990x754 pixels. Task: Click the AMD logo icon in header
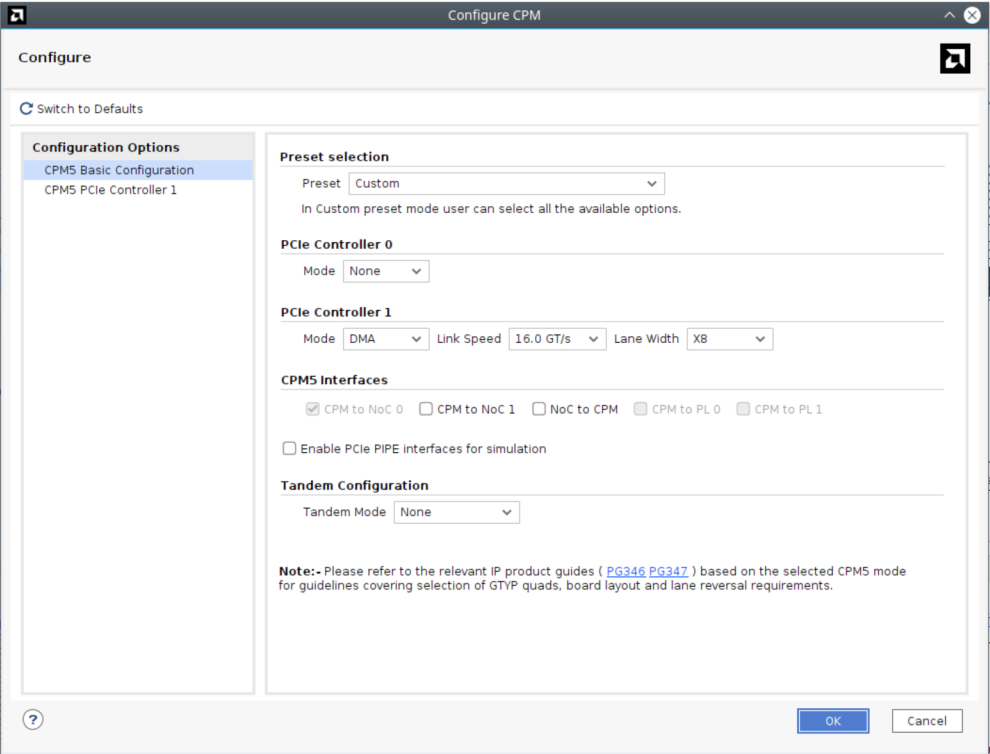[x=955, y=59]
